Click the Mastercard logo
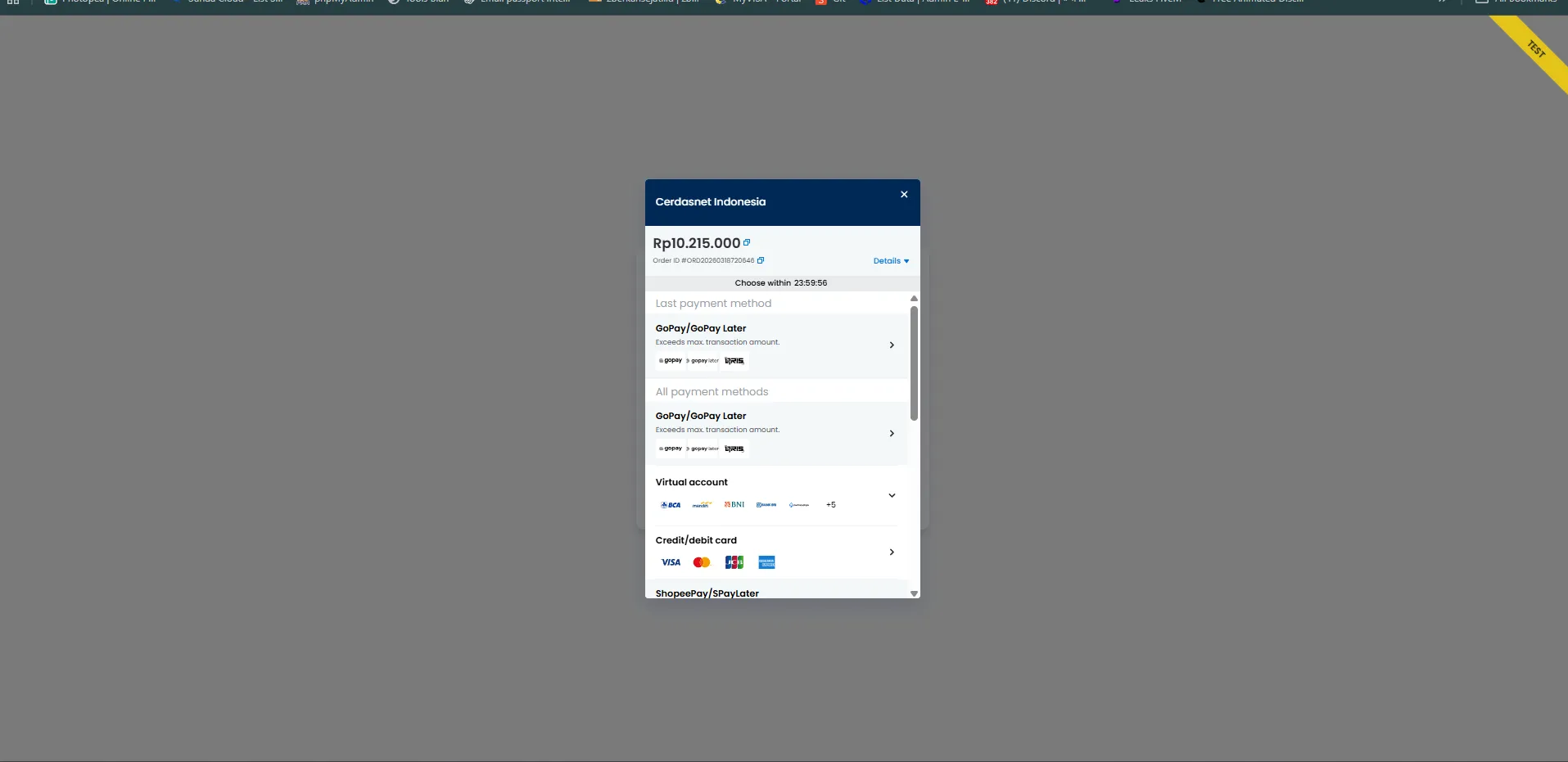The width and height of the screenshot is (1568, 762). (x=702, y=562)
